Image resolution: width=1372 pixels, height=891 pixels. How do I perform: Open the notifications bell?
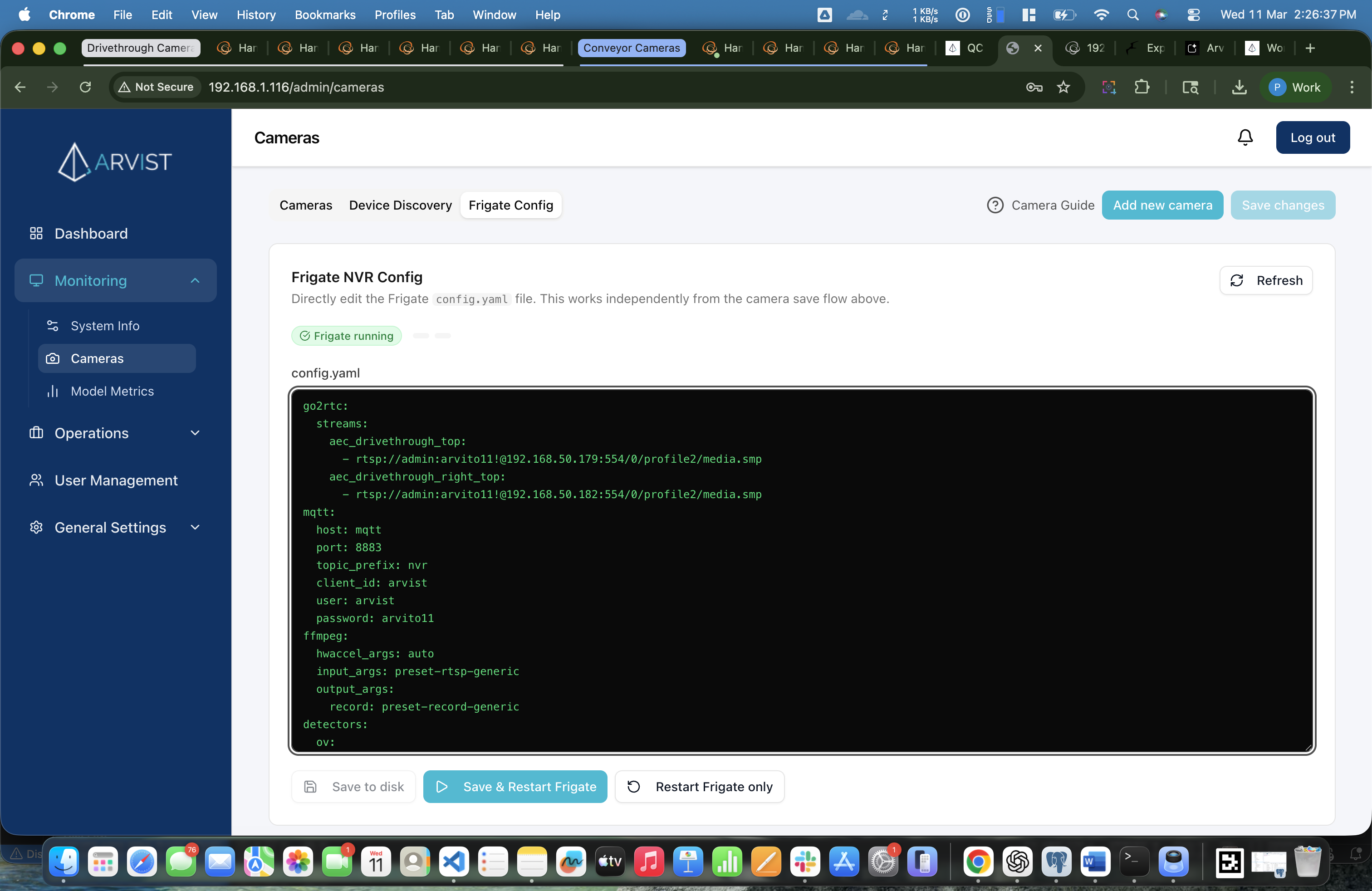coord(1245,137)
